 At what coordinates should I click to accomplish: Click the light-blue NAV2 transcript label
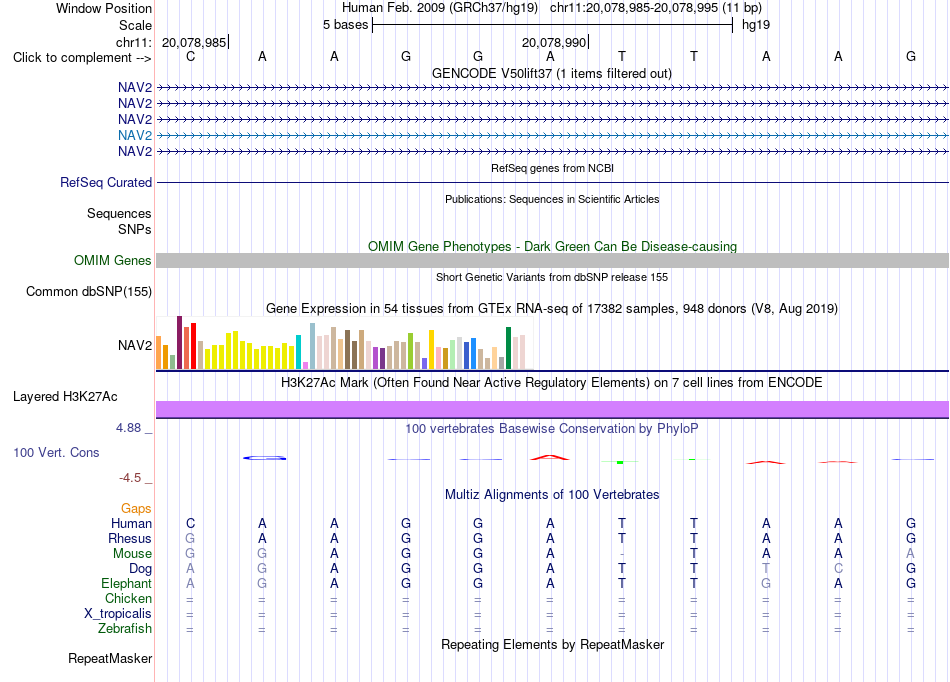pos(135,135)
